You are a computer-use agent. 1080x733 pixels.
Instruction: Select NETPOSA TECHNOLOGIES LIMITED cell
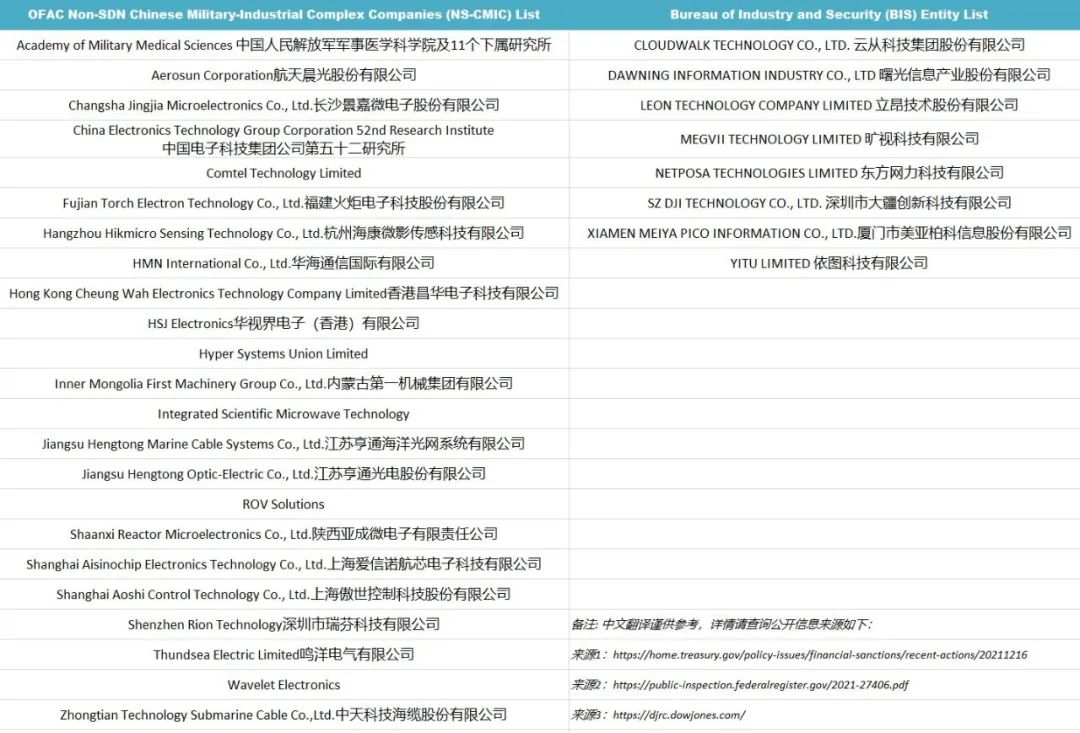click(x=825, y=173)
